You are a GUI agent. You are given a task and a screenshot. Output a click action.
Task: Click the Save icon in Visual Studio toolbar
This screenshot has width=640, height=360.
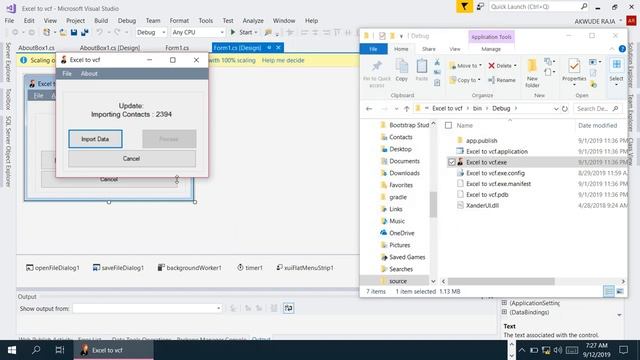coord(74,32)
